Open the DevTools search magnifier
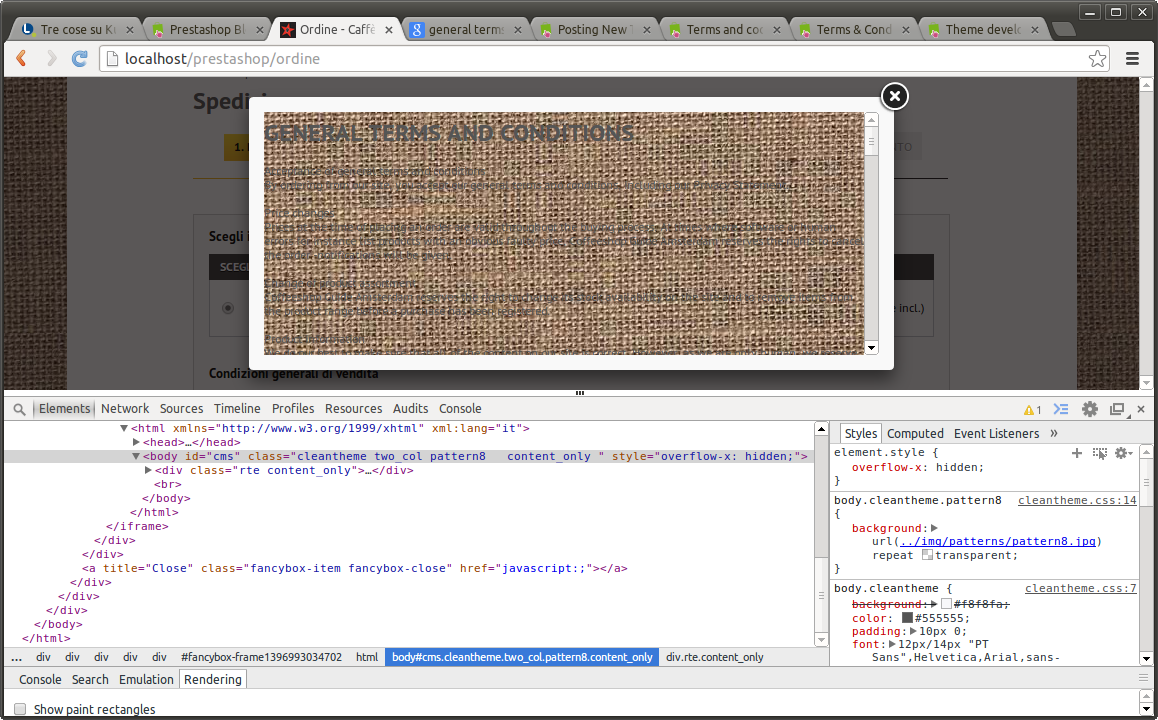 [19, 409]
